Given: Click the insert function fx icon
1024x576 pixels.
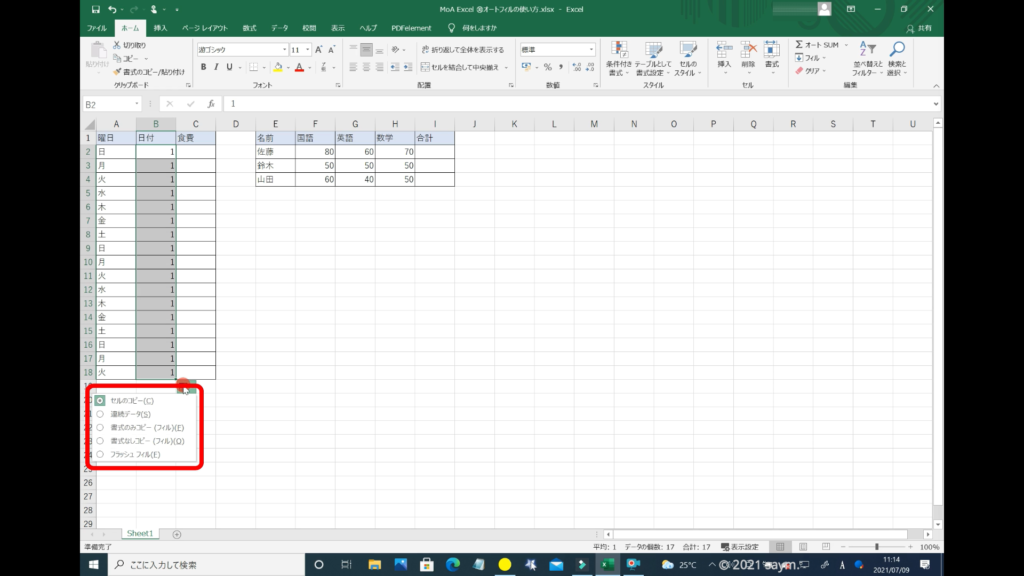Looking at the screenshot, I should pyautogui.click(x=211, y=104).
